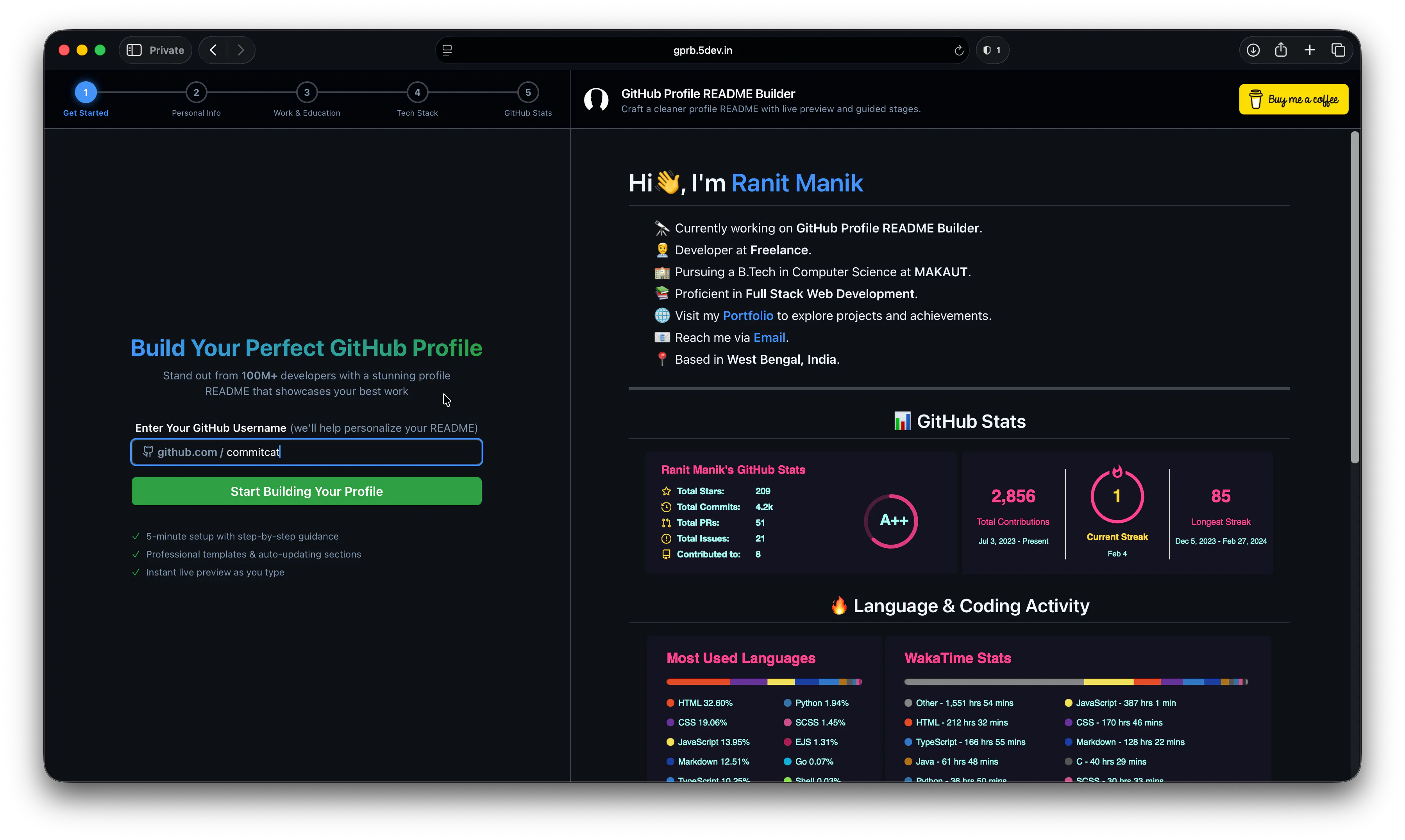The image size is (1405, 840).
Task: Click the repo icon beside Contributed to
Action: 666,555
